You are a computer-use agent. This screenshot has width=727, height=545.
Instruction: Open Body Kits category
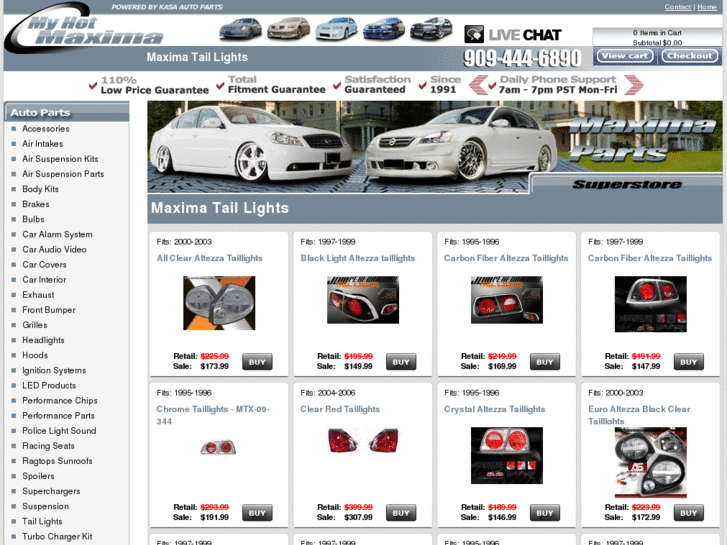point(40,189)
